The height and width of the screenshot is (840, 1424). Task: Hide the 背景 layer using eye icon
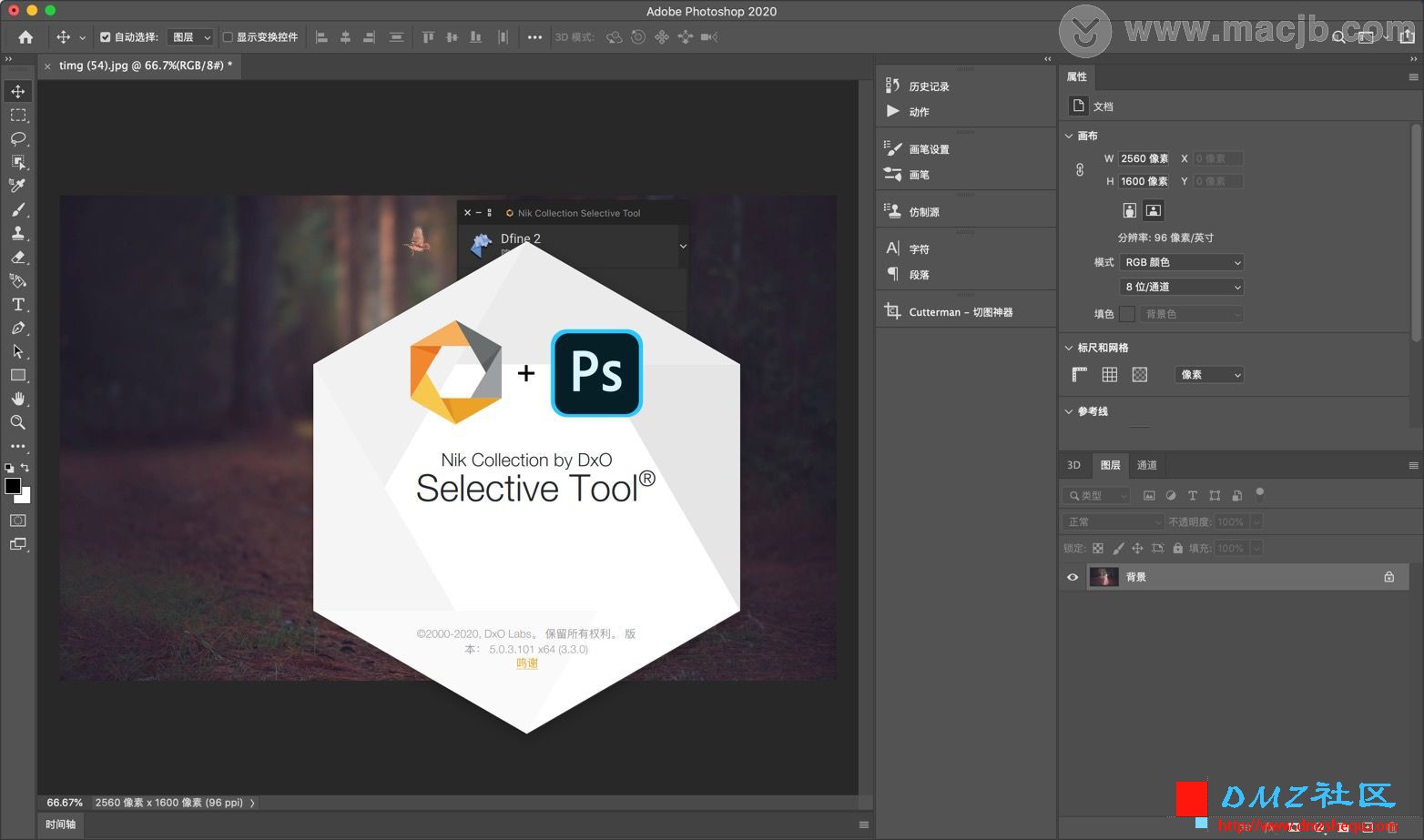point(1073,577)
